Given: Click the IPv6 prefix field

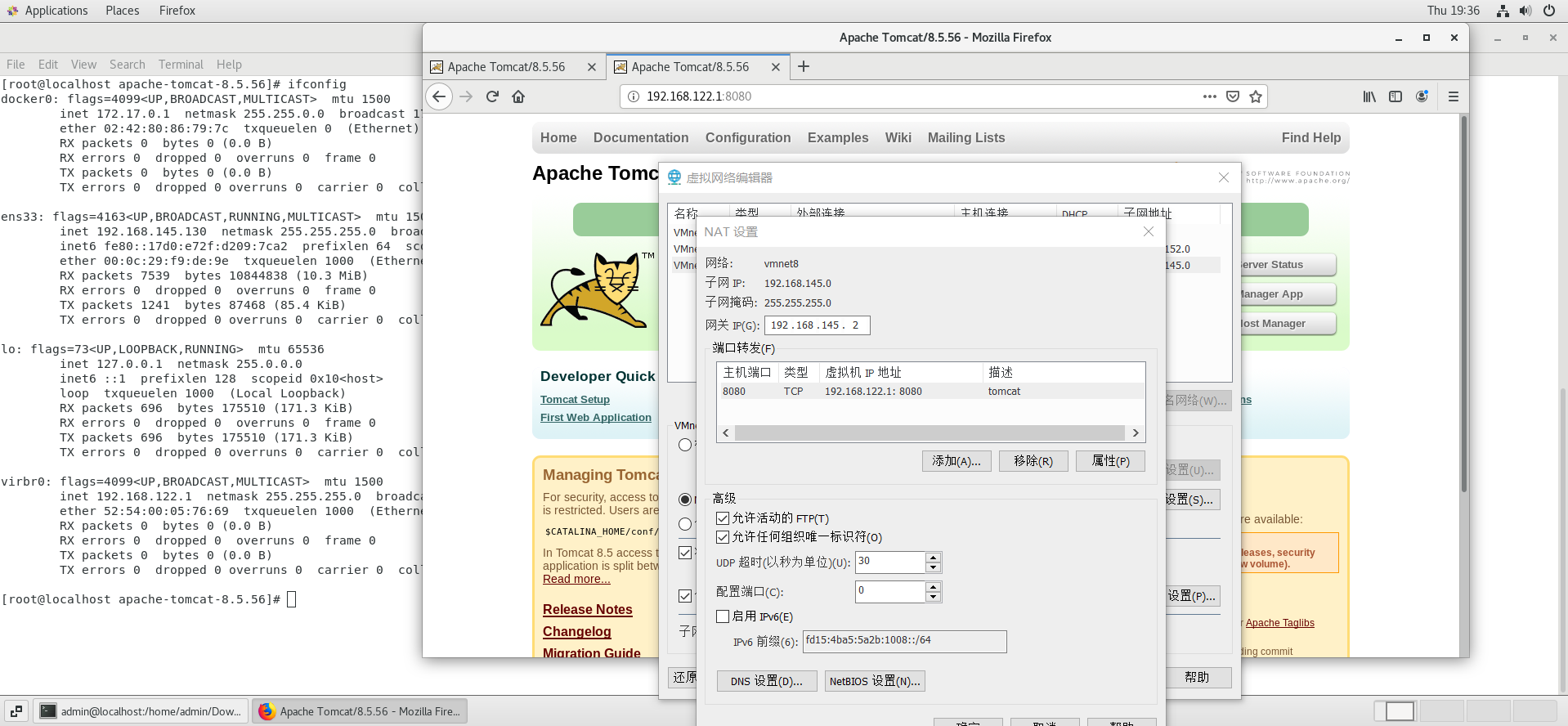Looking at the screenshot, I should [x=904, y=641].
